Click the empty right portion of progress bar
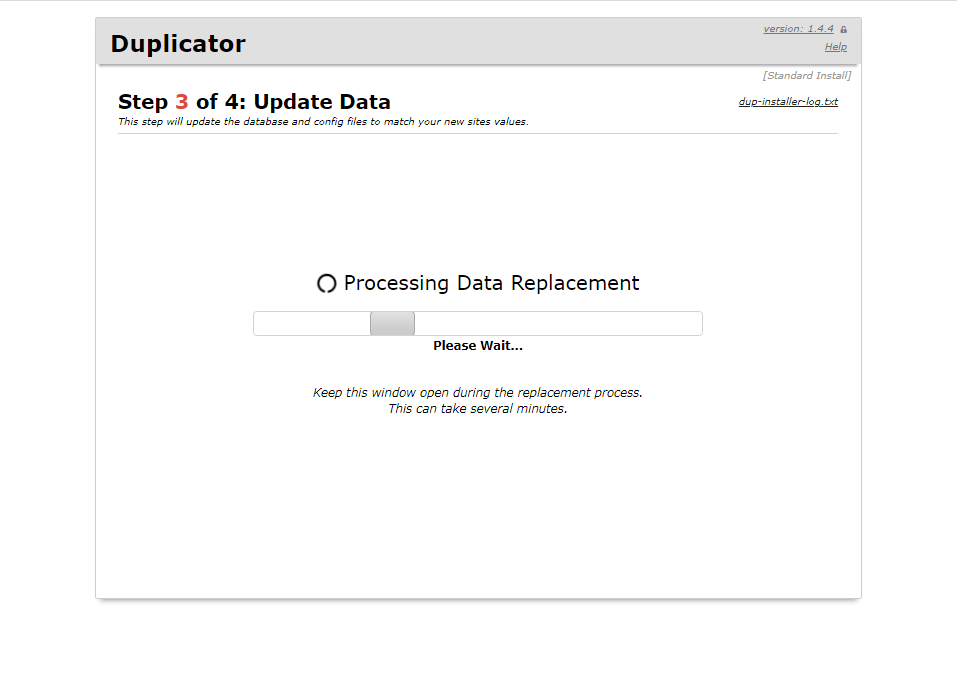This screenshot has width=957, height=691. click(x=560, y=324)
